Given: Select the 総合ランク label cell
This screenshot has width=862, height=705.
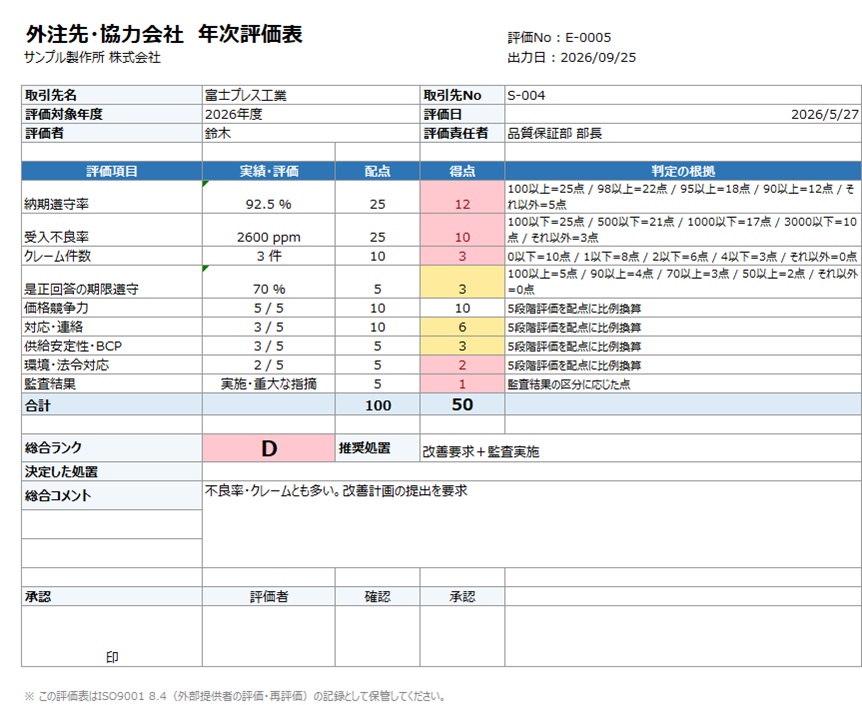Looking at the screenshot, I should [x=112, y=448].
